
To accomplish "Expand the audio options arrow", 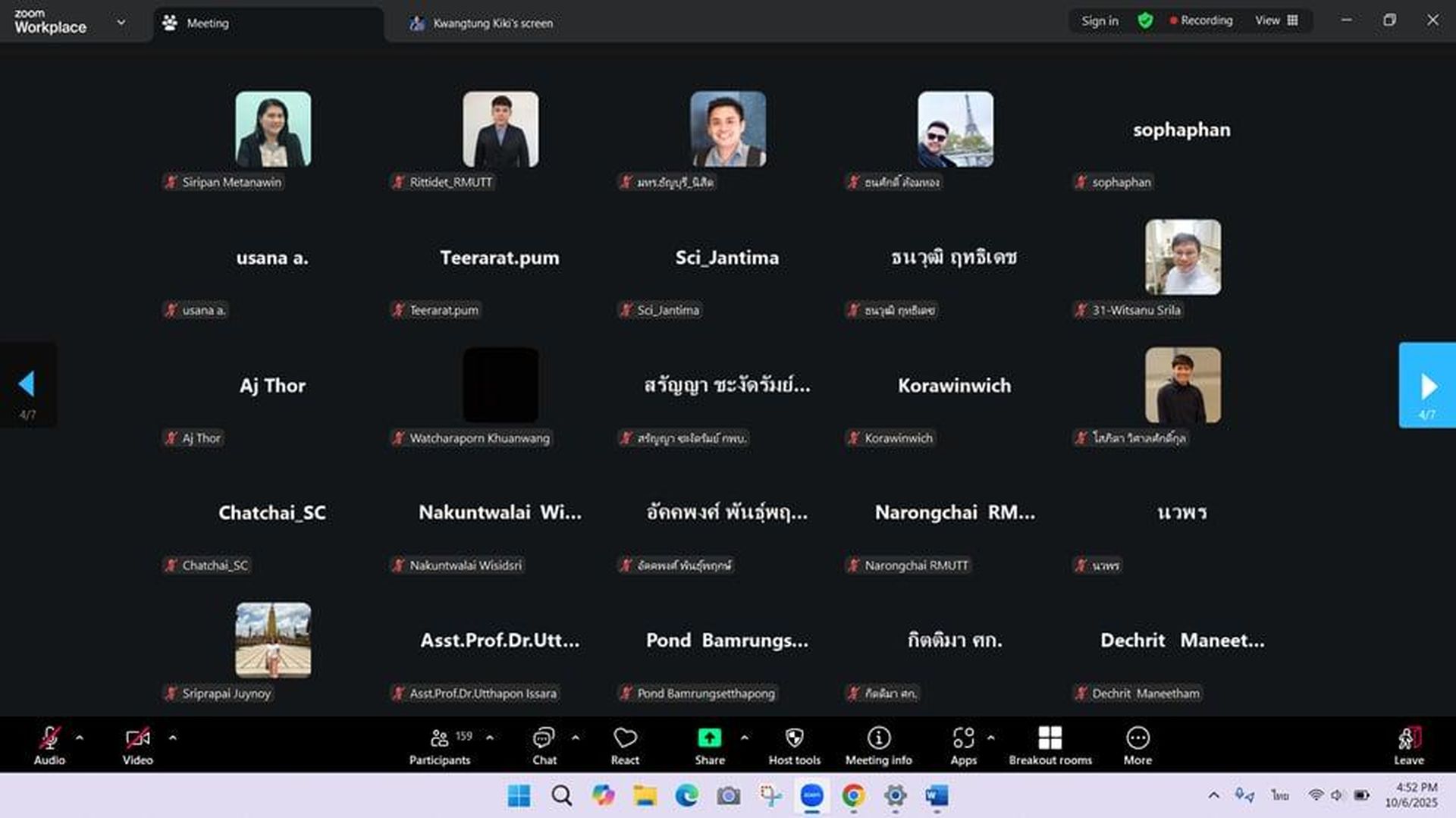I will tap(80, 737).
